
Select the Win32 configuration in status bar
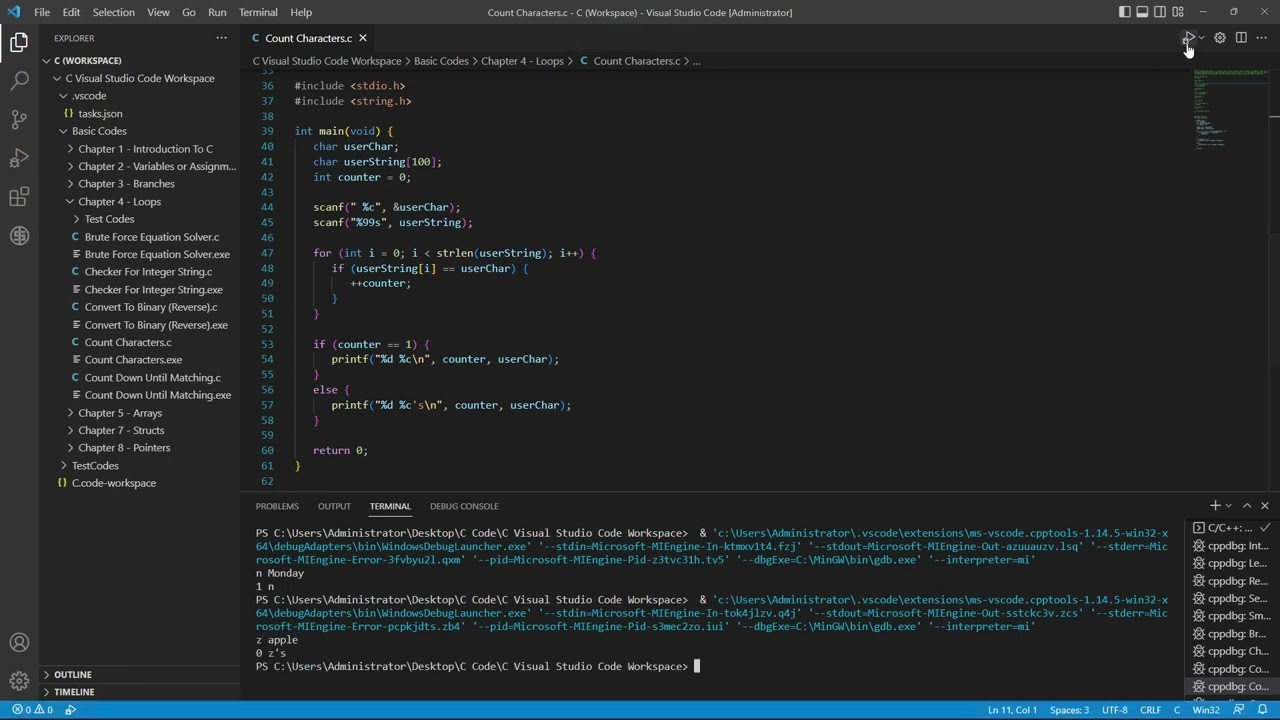(1206, 710)
